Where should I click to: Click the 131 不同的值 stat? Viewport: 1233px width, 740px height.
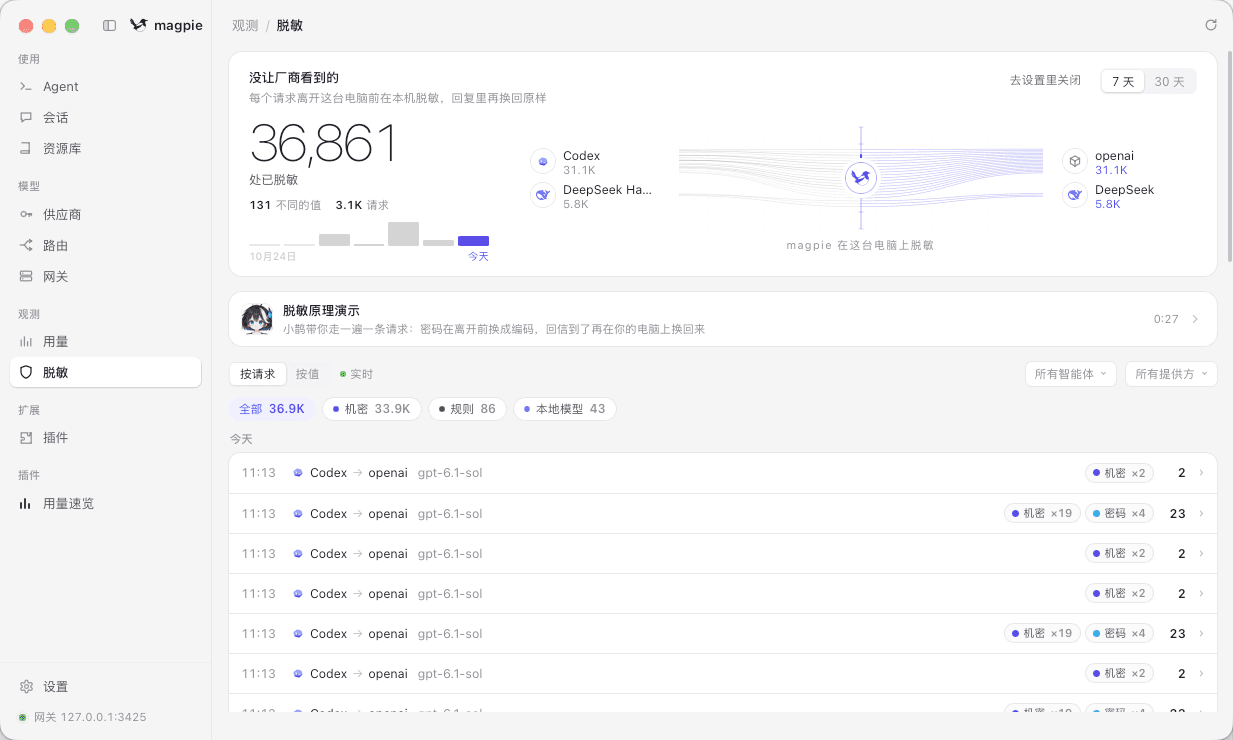pos(285,205)
